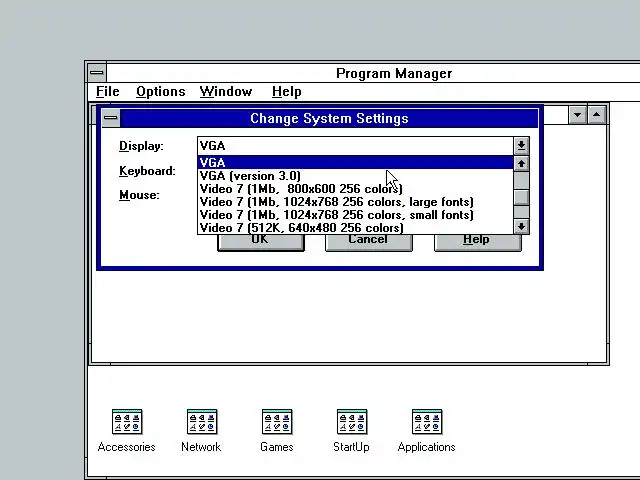The width and height of the screenshot is (640, 480).
Task: Click the display list scroll down arrow
Action: (521, 226)
